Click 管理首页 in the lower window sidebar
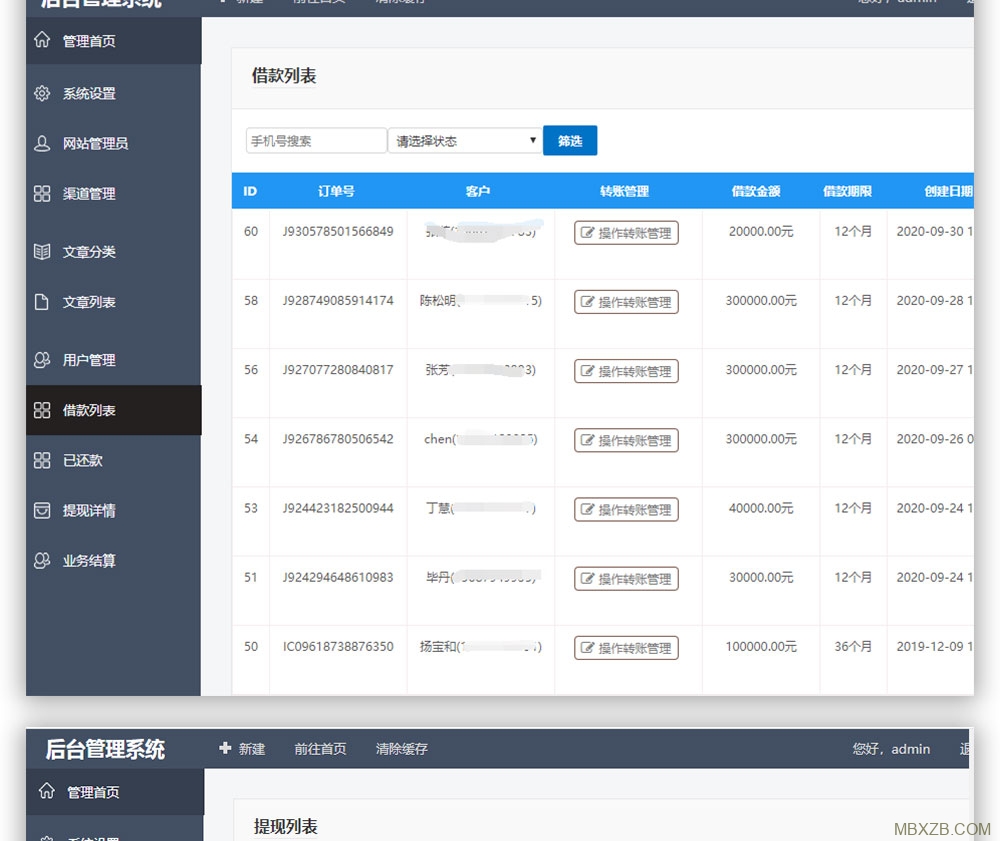Screen dimensions: 1000x841 coord(115,792)
